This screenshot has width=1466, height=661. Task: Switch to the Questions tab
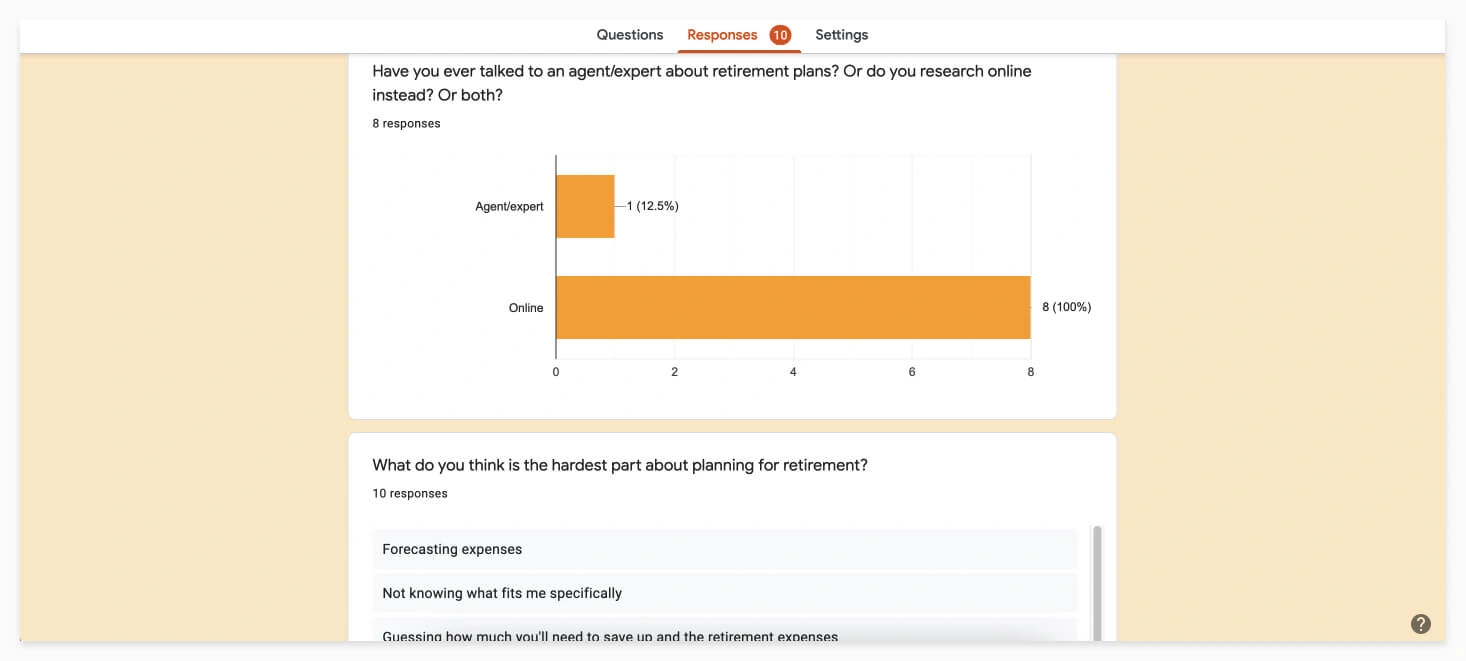click(630, 35)
